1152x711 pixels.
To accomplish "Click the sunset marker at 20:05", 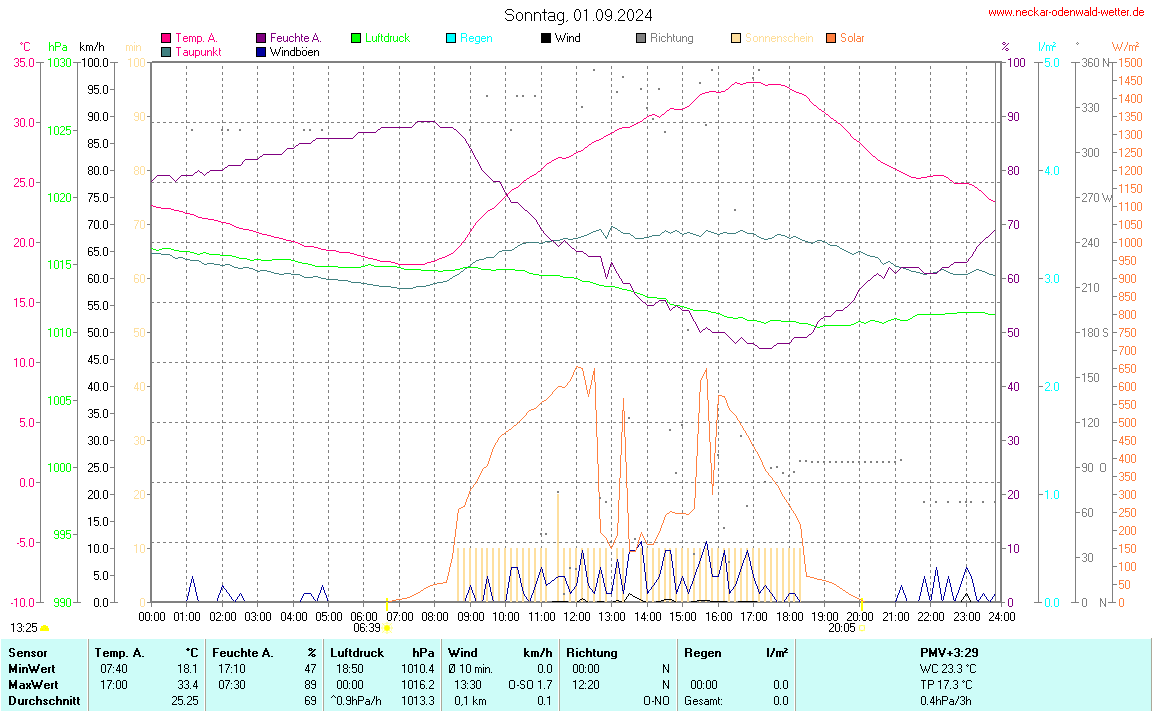I will [x=862, y=628].
